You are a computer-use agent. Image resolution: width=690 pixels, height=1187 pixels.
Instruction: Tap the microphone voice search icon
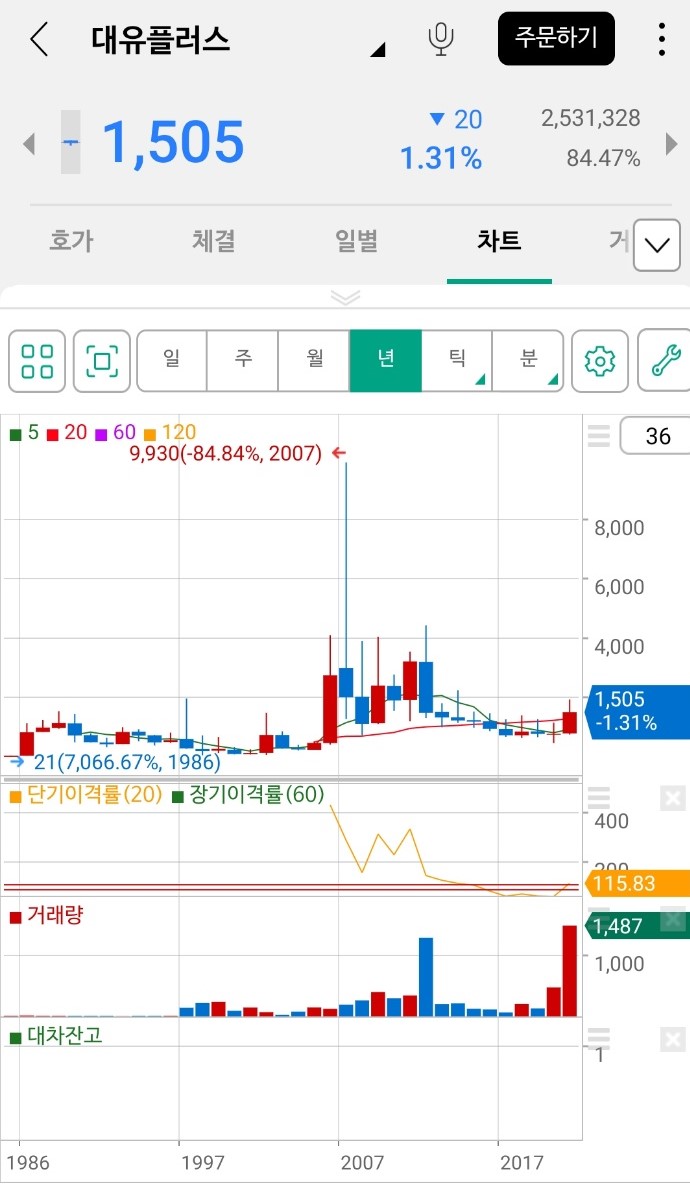coord(441,39)
